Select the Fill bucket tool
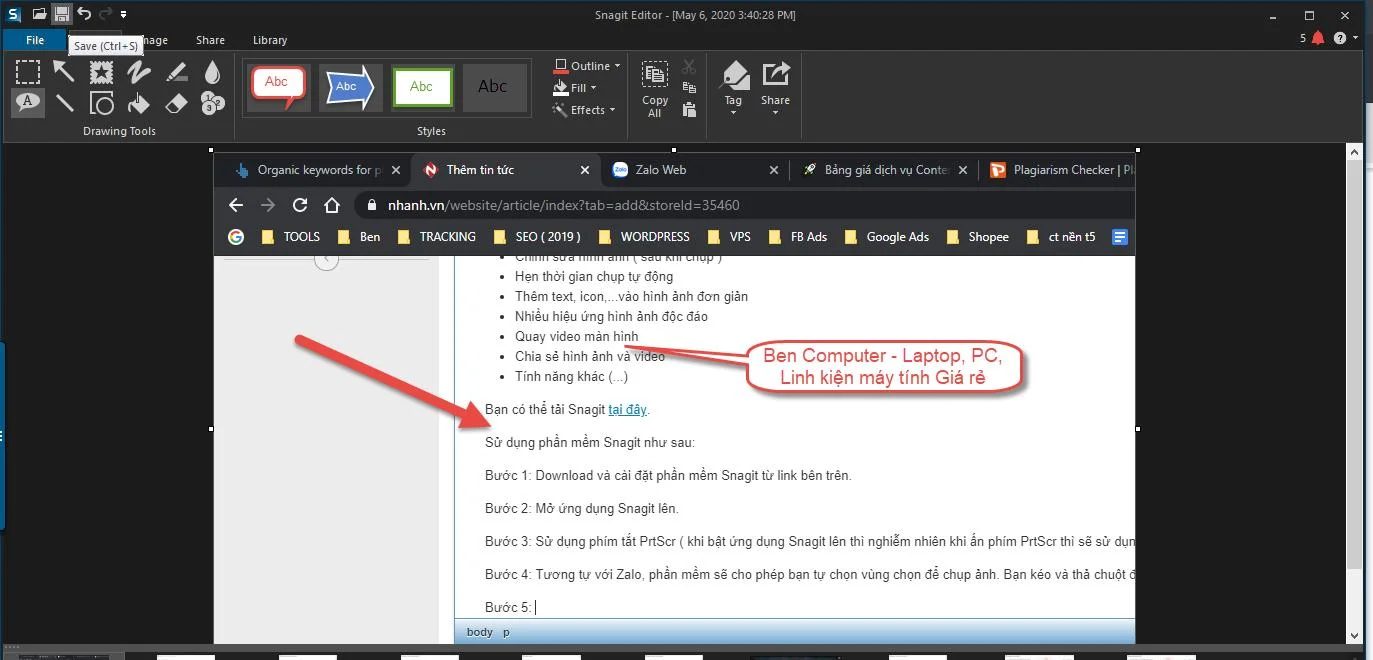 (x=139, y=103)
